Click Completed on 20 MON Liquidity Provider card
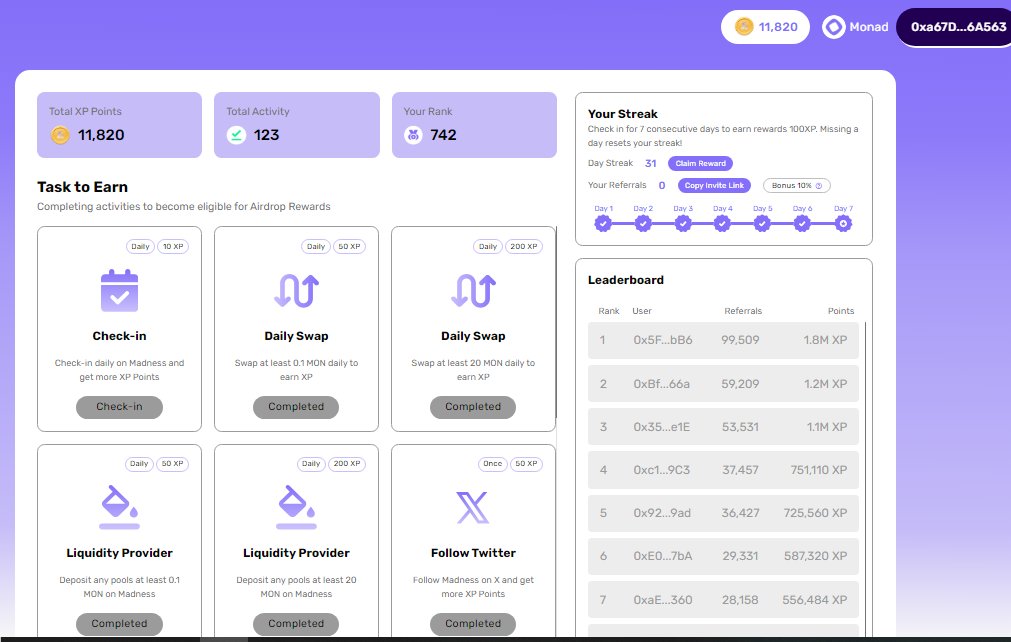Screen dimensions: 1011x642 pos(296,624)
